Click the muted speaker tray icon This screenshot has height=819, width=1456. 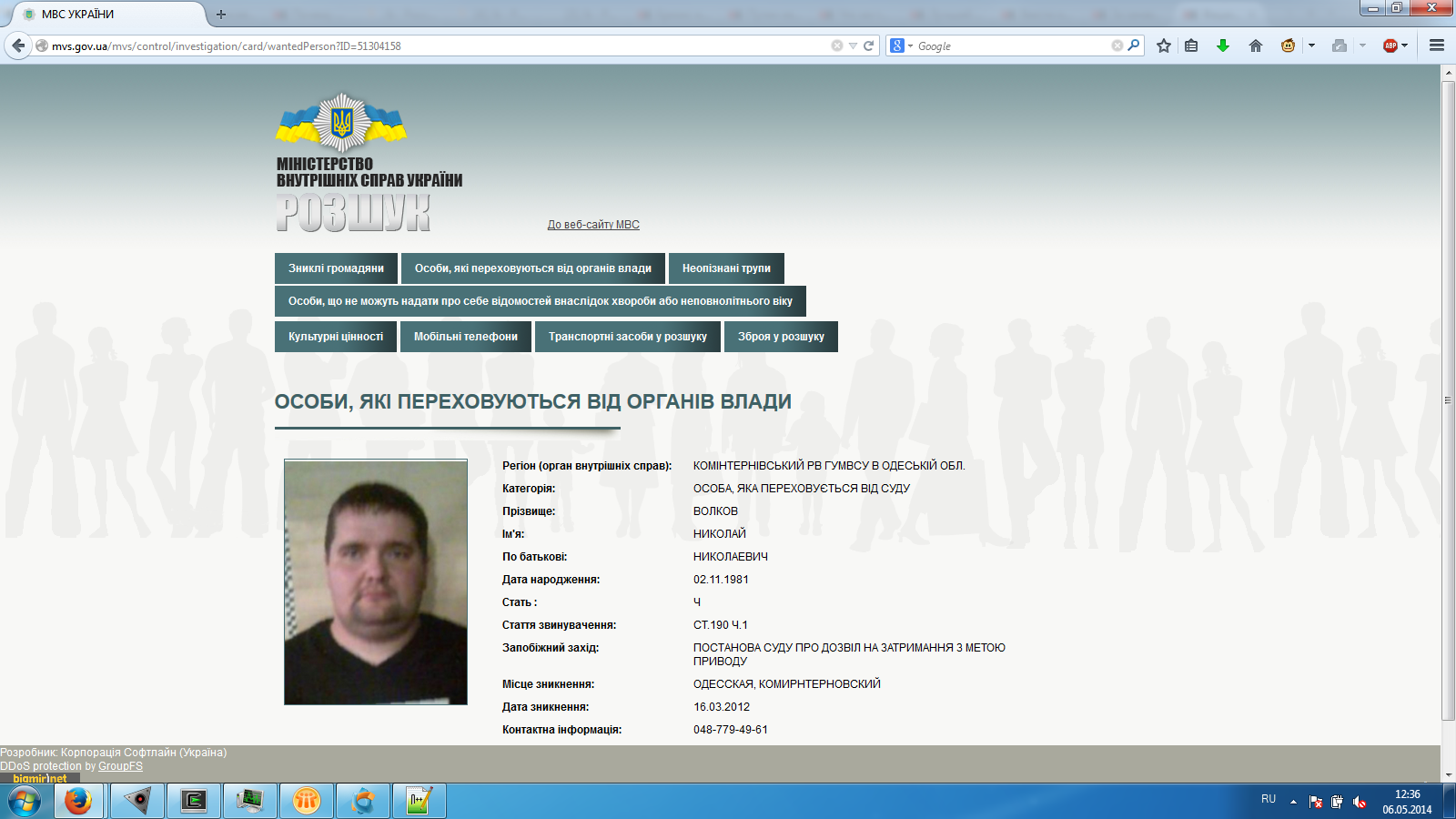click(1360, 802)
